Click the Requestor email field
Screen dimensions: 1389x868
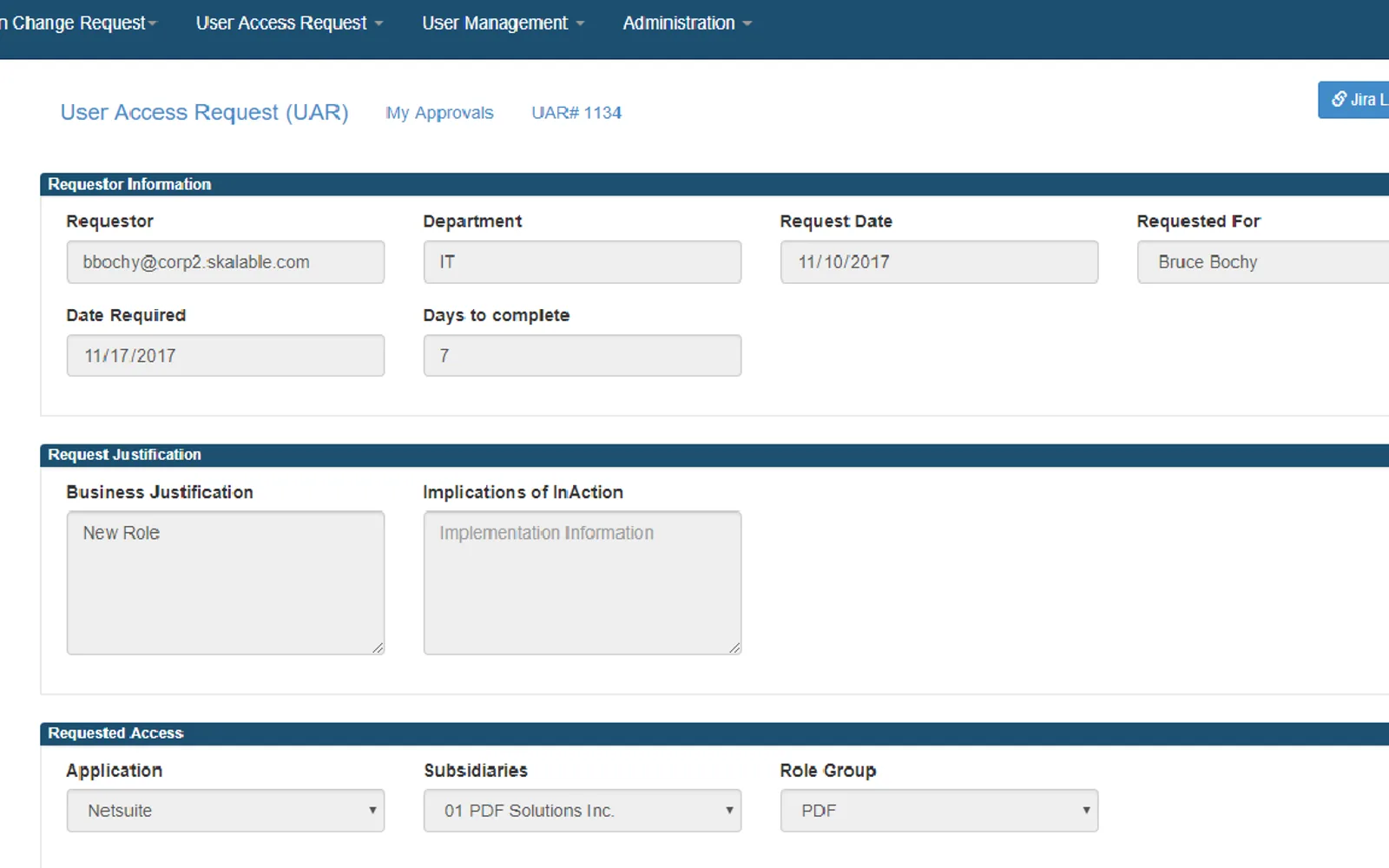tap(226, 262)
